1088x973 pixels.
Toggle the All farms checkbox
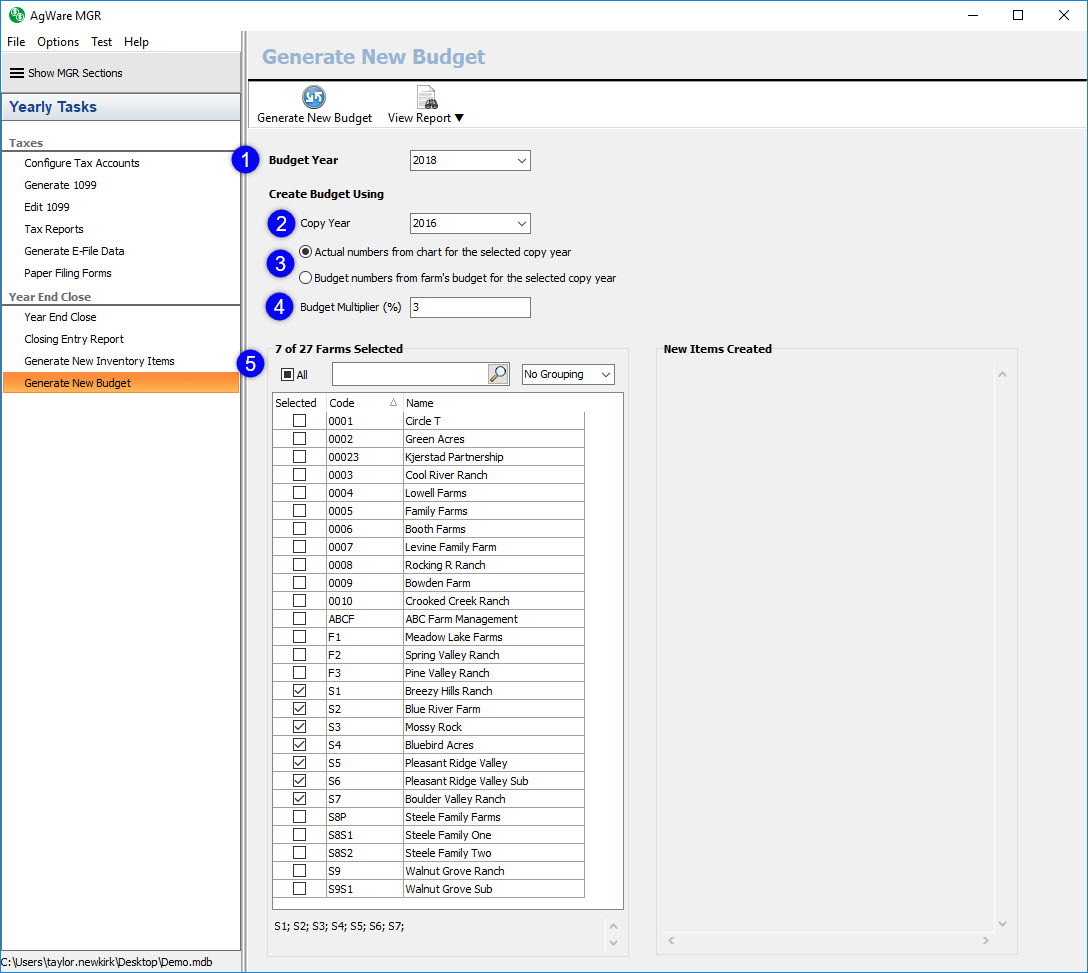(287, 375)
